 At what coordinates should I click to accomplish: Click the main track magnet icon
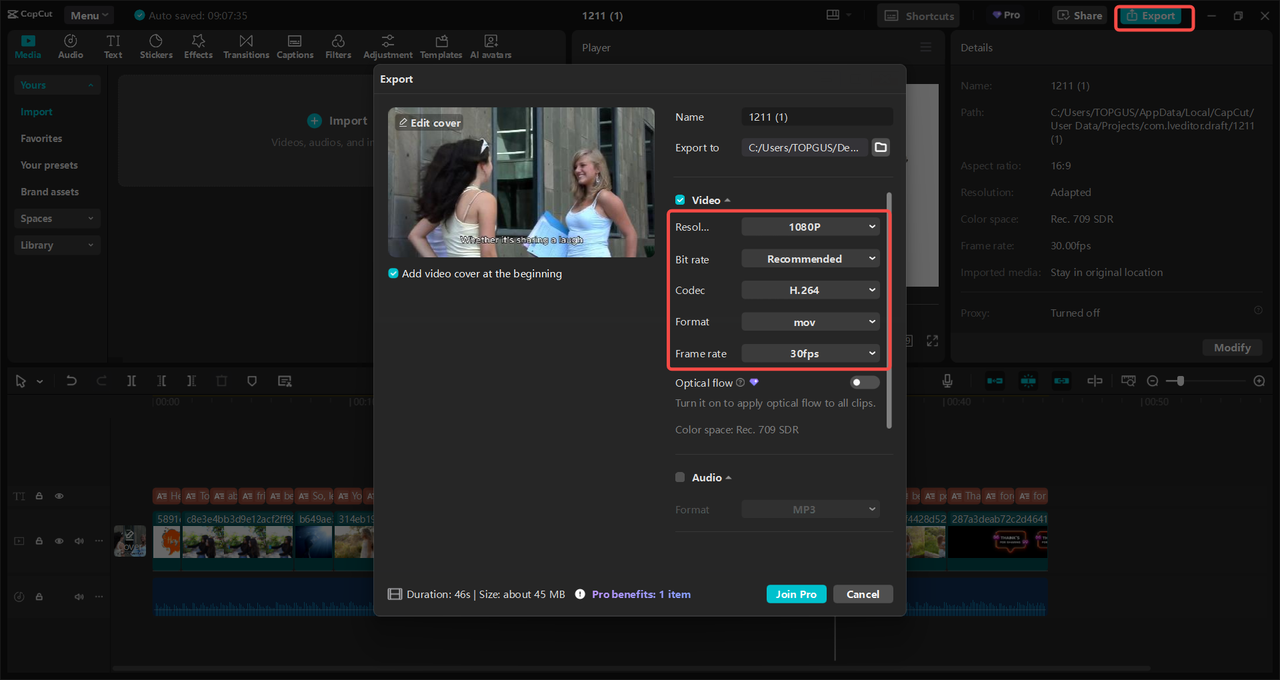pos(995,381)
